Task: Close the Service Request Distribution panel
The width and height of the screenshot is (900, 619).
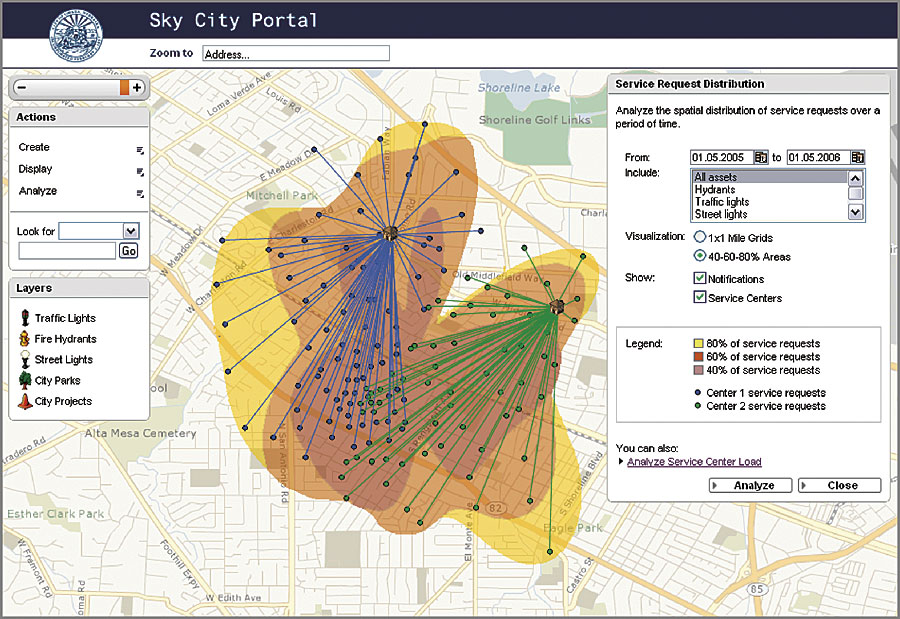Action: (x=840, y=485)
